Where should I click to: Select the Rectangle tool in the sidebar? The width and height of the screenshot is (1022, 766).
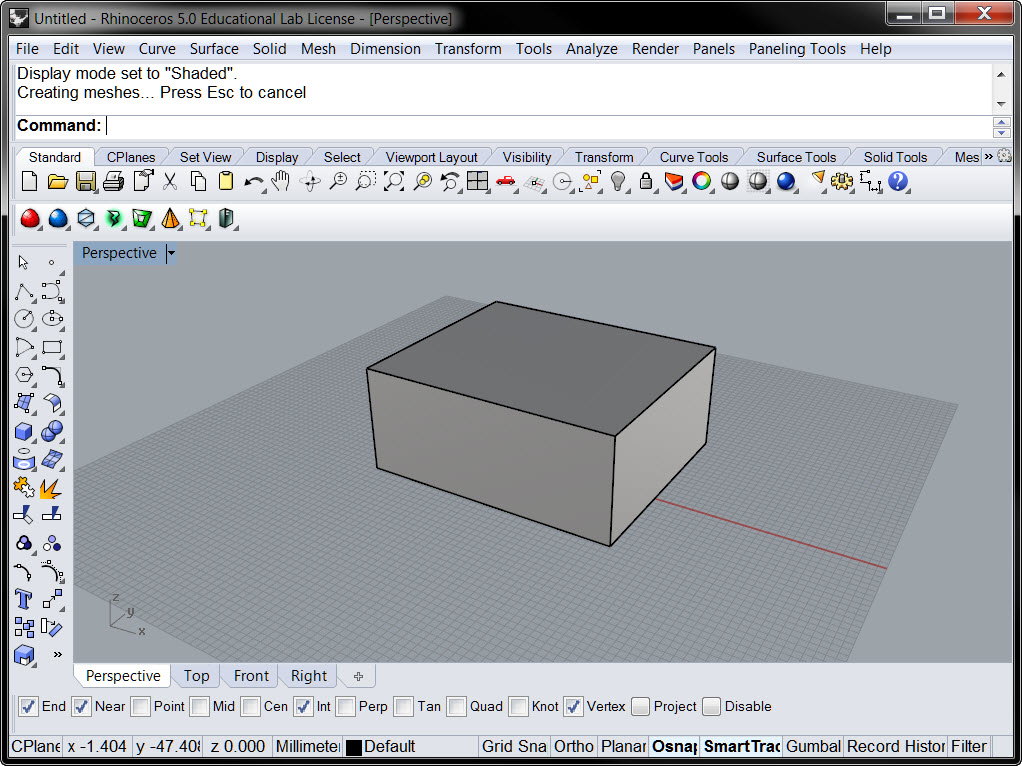point(52,347)
